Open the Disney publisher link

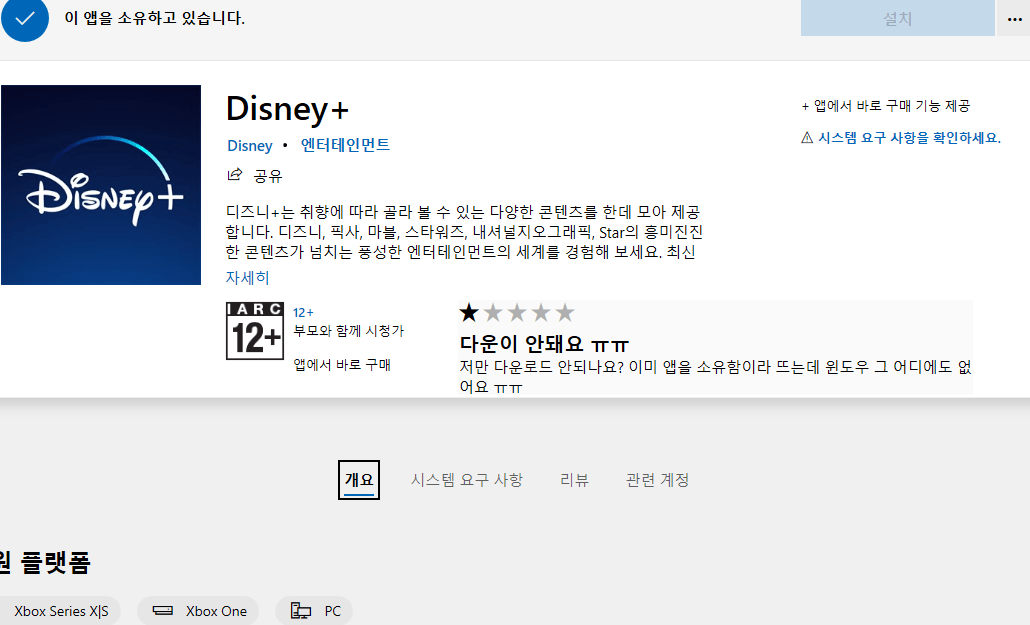click(x=250, y=145)
